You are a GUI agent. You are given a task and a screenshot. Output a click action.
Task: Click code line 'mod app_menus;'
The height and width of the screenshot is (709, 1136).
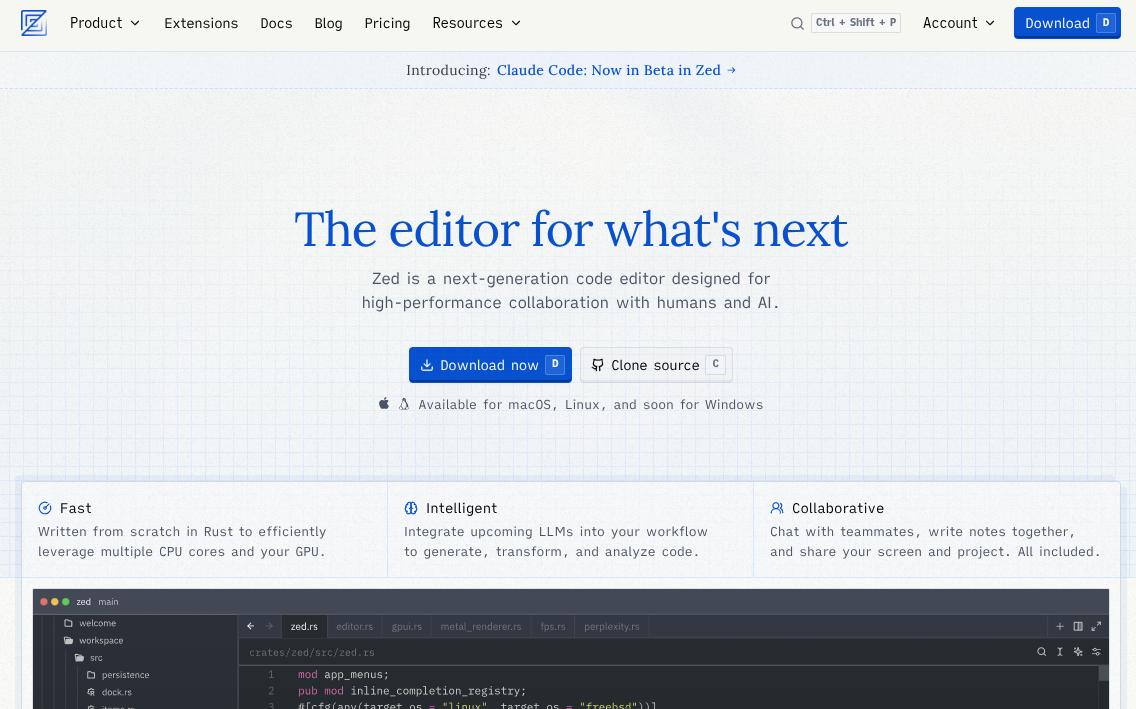[343, 674]
